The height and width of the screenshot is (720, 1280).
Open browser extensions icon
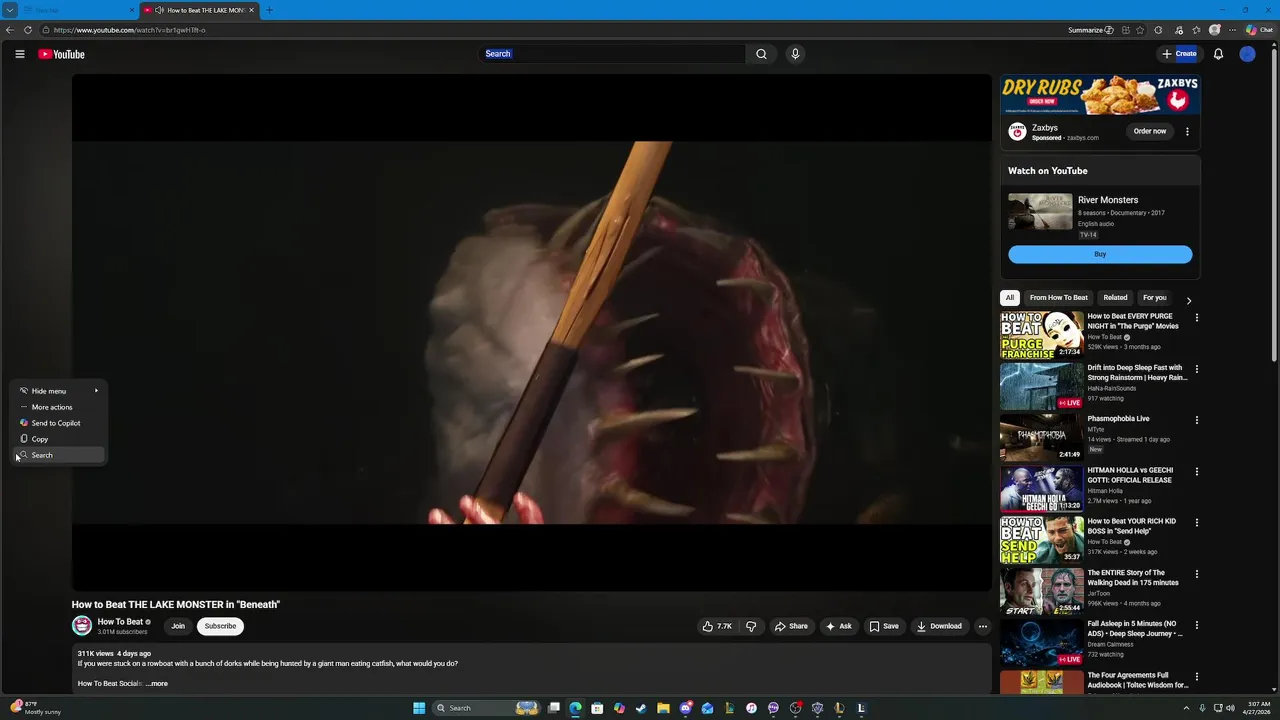pyautogui.click(x=1158, y=30)
